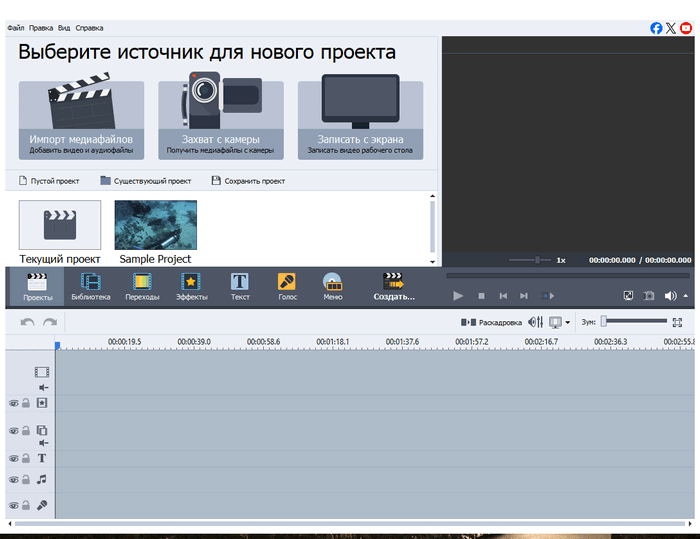700x539 pixels.
Task: Open the Файл menu
Action: tap(15, 28)
